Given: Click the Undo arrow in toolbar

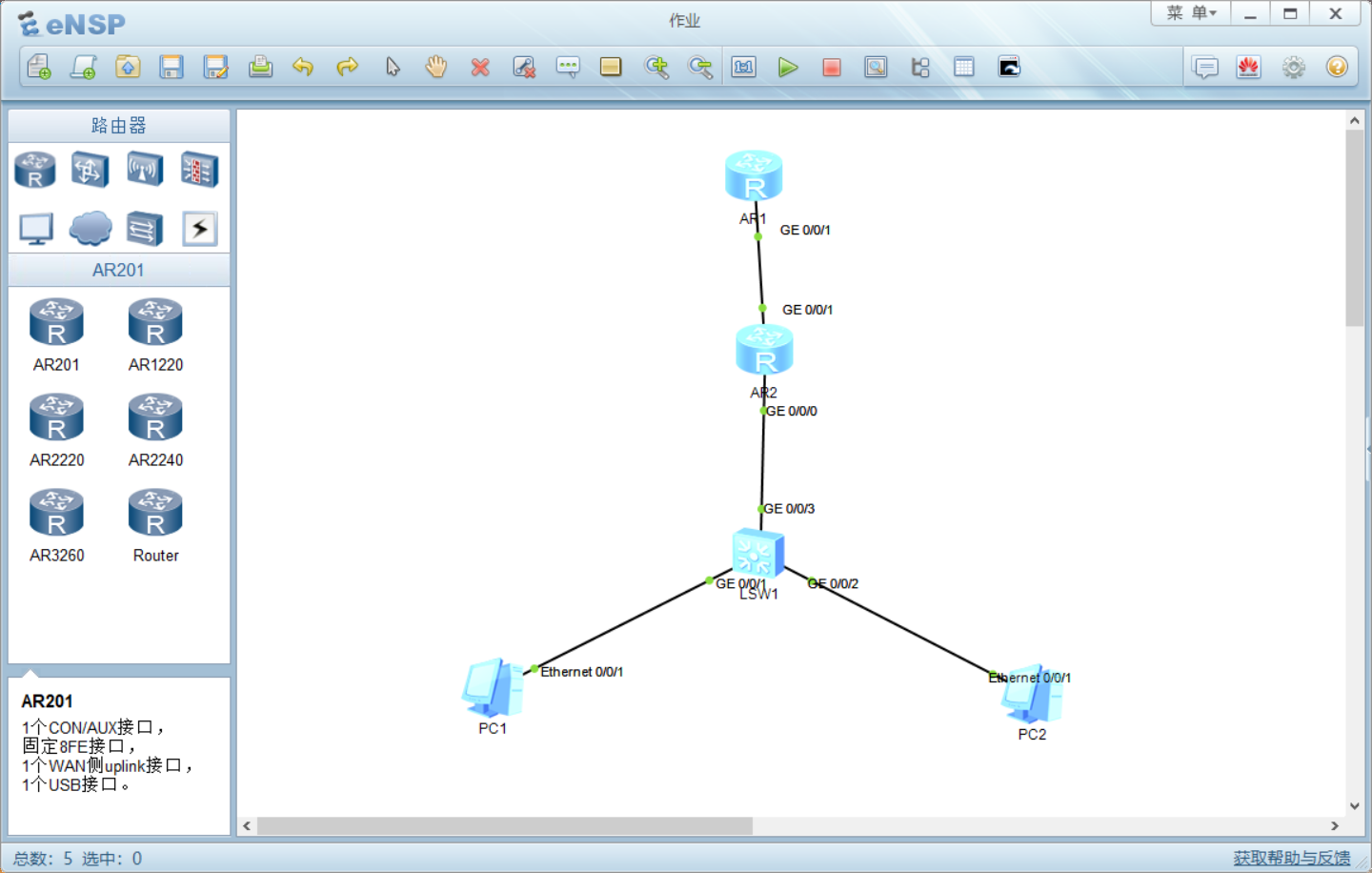Looking at the screenshot, I should [x=303, y=68].
